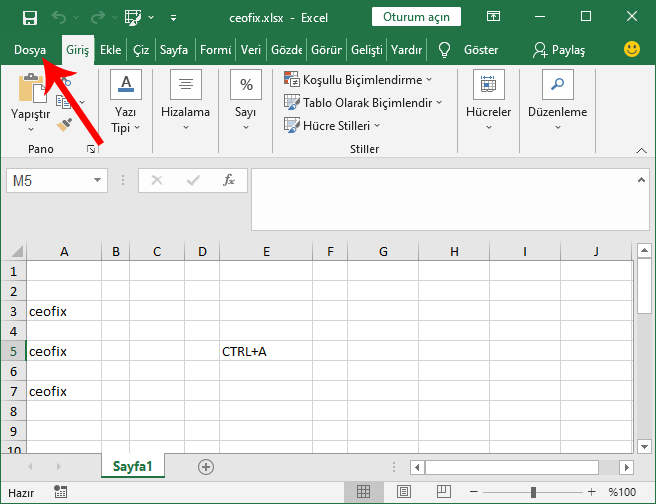The height and width of the screenshot is (504, 656).
Task: Click the Yapıştır clipboard icon
Action: 32,88
